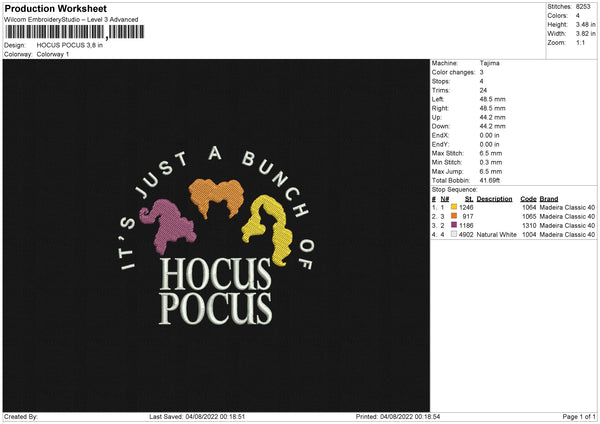Click stitch count '1186' in stop row 3

click(466, 225)
